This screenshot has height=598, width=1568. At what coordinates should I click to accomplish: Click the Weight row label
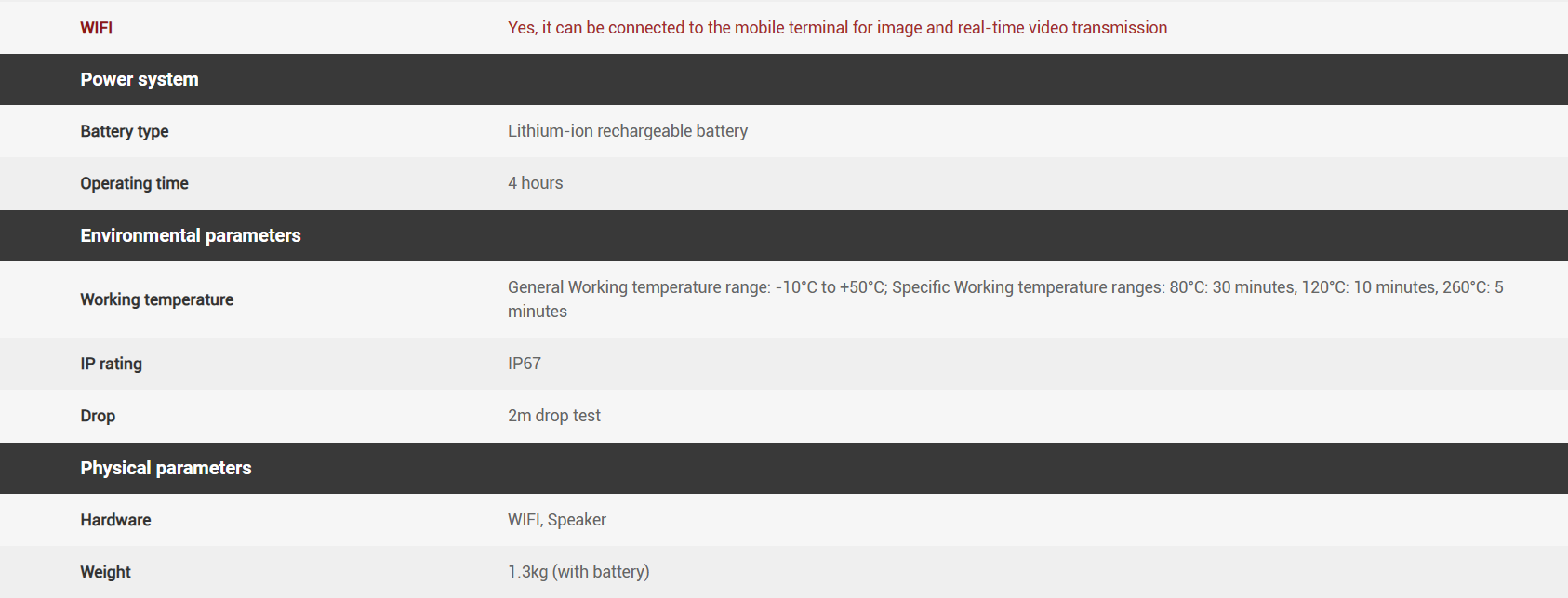pos(105,572)
